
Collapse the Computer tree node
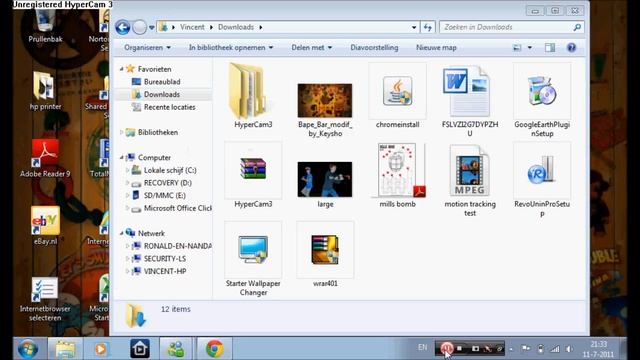(121, 157)
